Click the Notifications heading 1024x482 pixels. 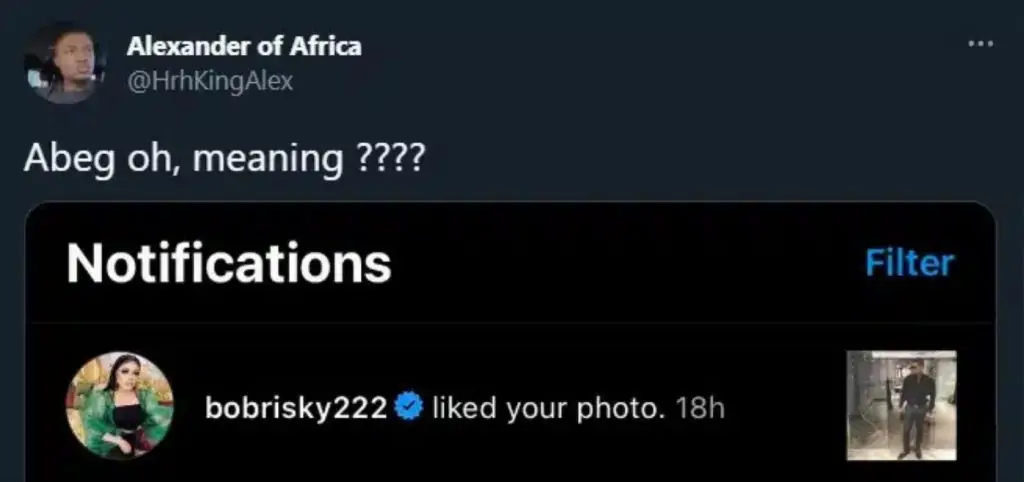[x=229, y=264]
